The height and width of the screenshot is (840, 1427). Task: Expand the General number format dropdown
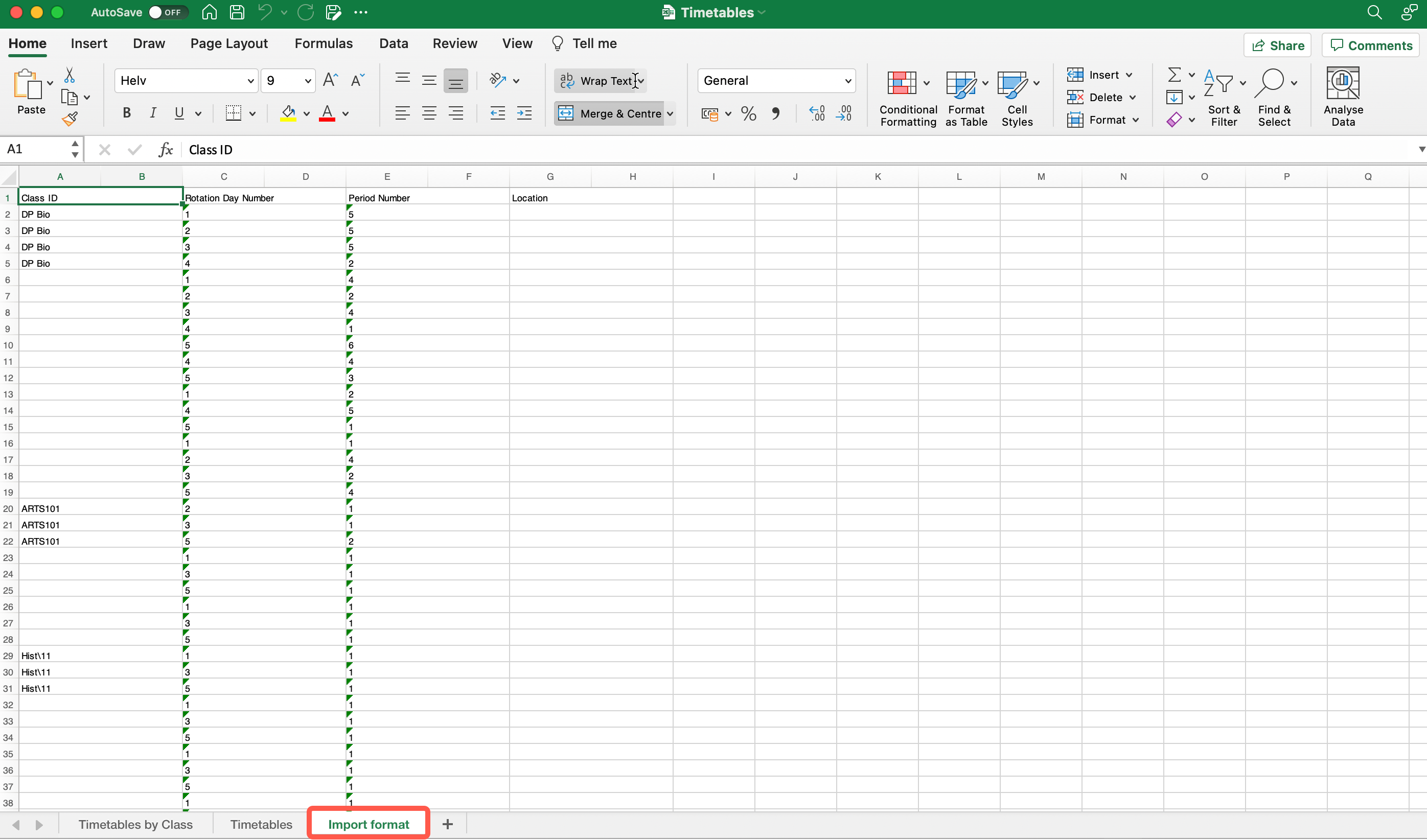(x=847, y=81)
